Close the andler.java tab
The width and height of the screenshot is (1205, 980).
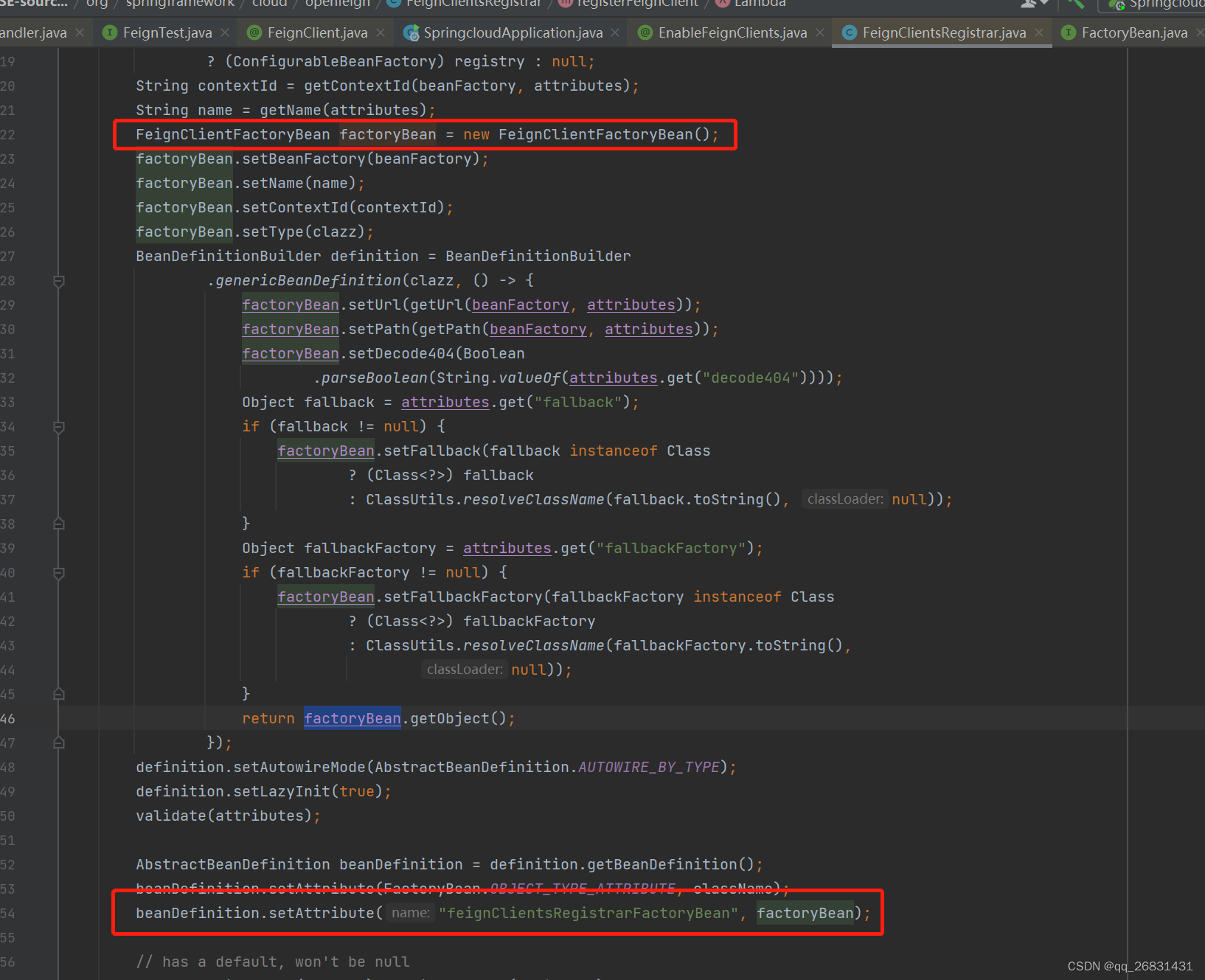click(80, 33)
